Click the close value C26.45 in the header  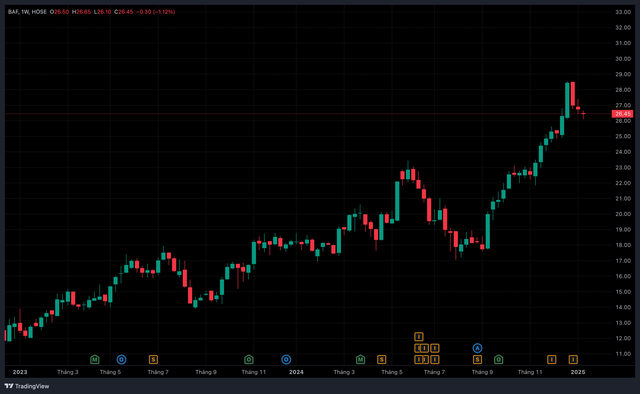(124, 12)
